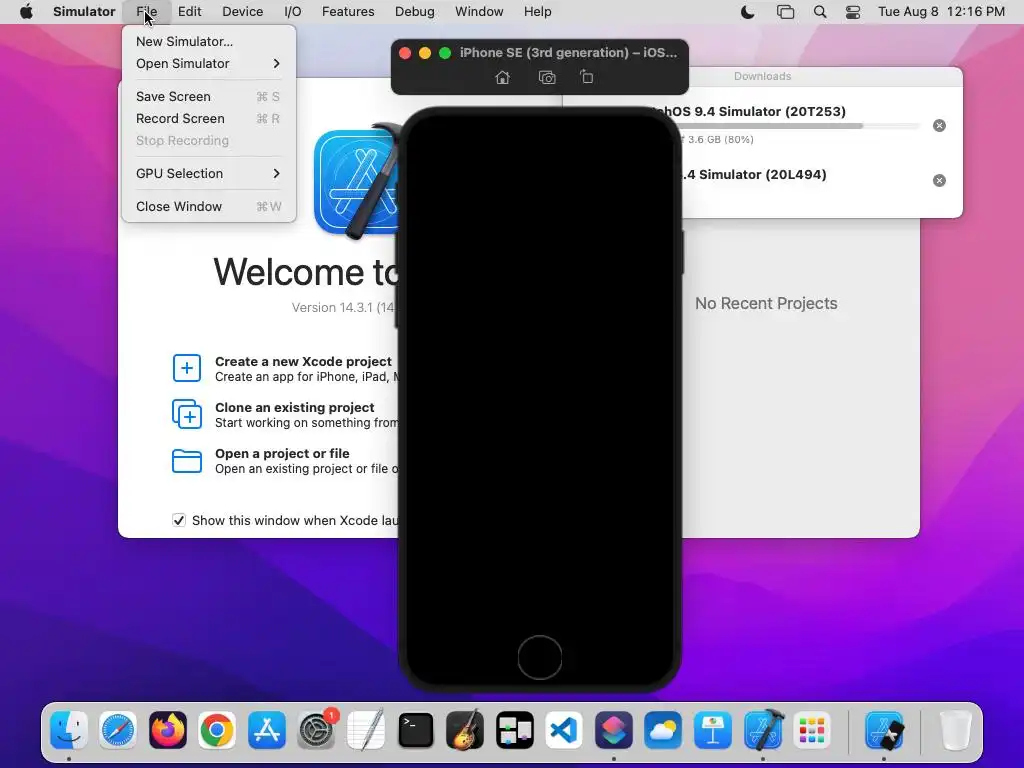Click the screen mirroring icon in menu bar
Viewport: 1024px width, 768px height.
785,12
